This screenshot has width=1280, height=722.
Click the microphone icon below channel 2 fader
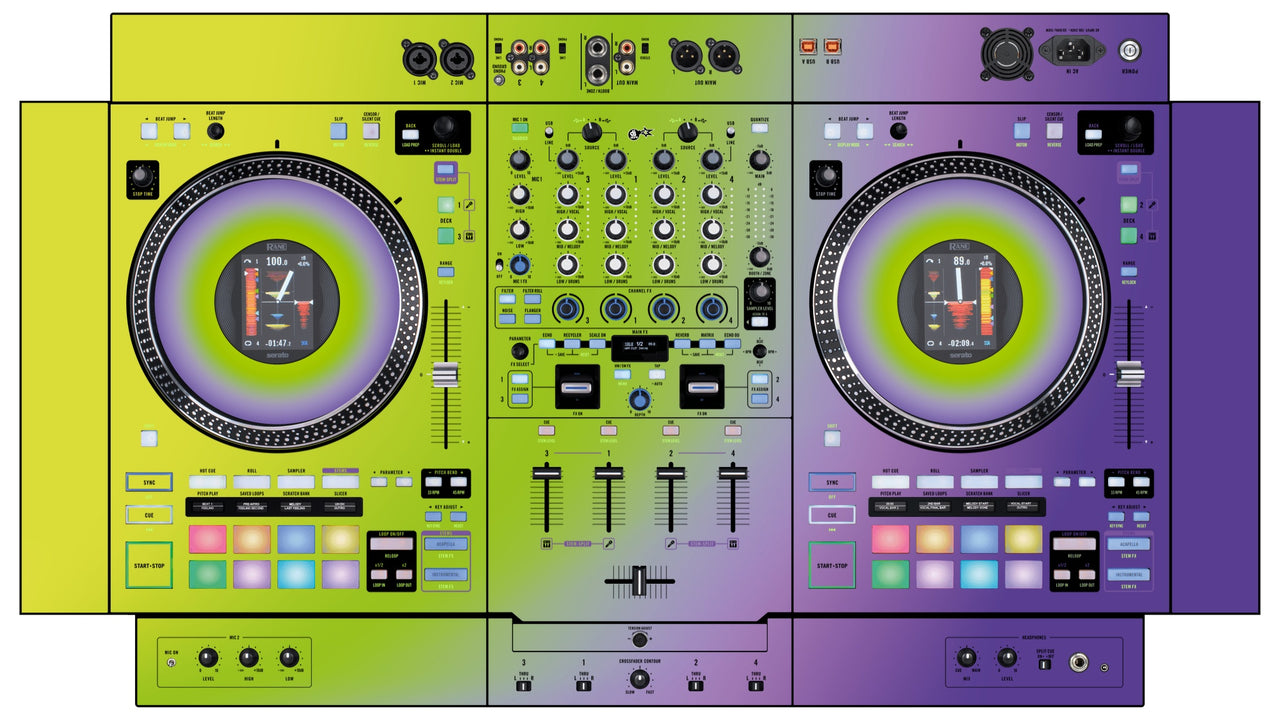point(671,544)
